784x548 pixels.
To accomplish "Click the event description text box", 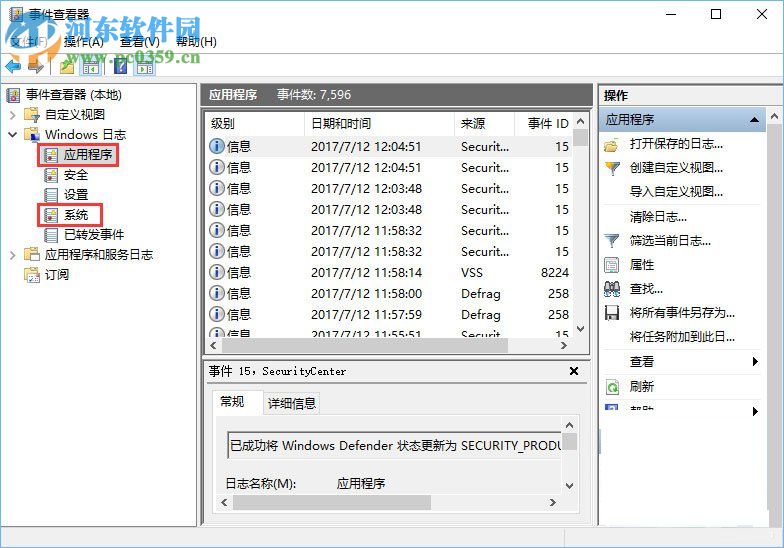I will pyautogui.click(x=395, y=446).
